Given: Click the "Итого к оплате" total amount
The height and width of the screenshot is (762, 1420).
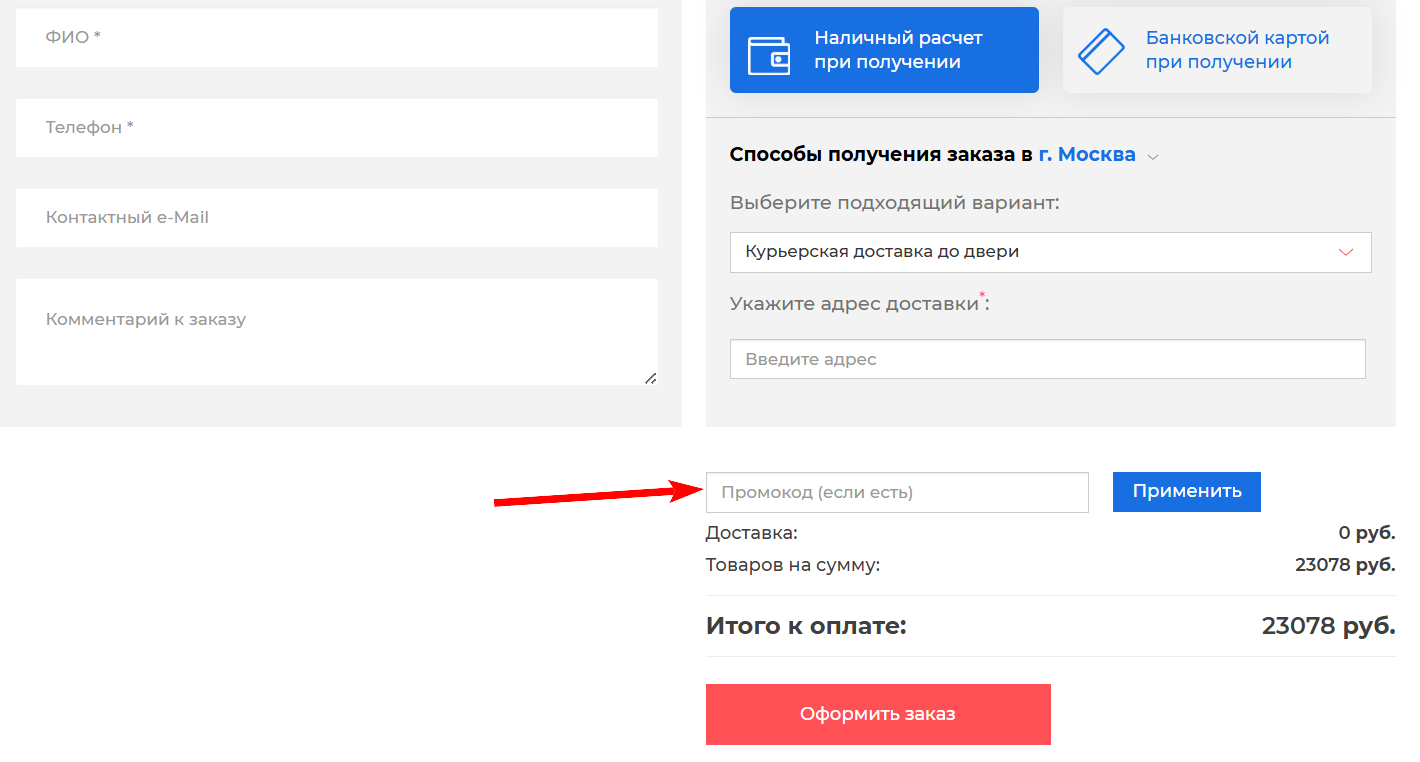Looking at the screenshot, I should click(x=1327, y=626).
